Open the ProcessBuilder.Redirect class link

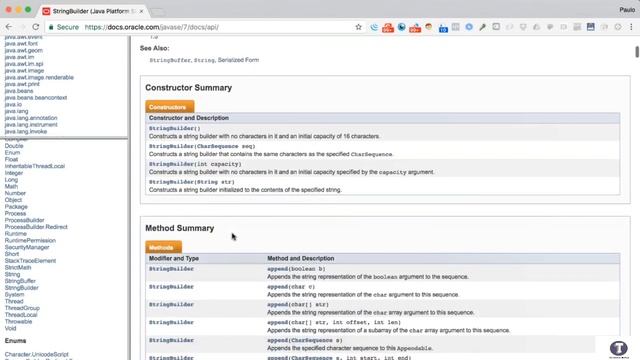(36, 227)
